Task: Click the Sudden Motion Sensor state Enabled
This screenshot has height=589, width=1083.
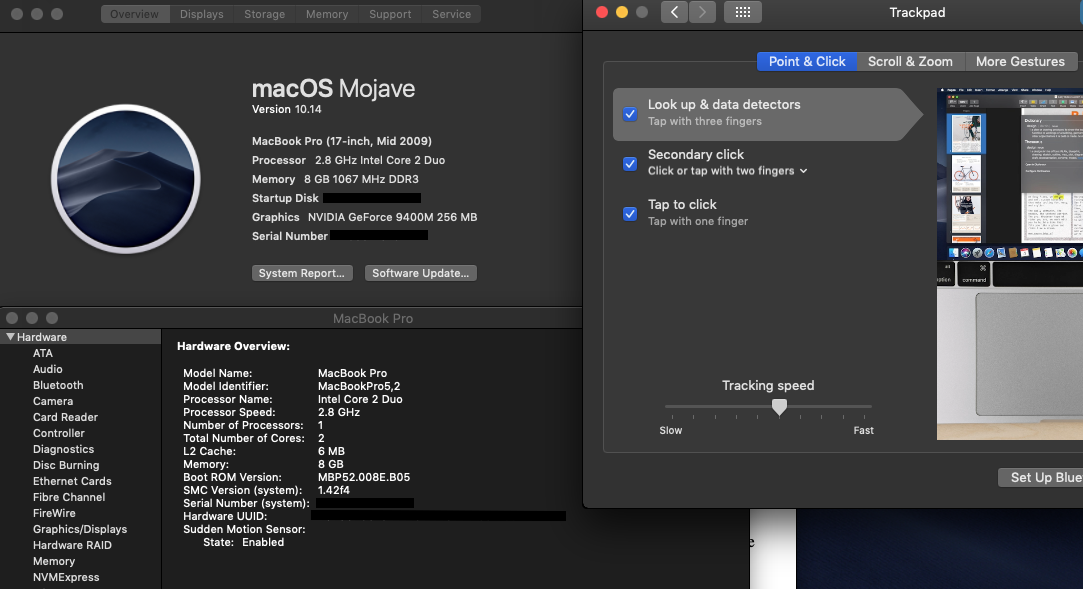Action: pyautogui.click(x=263, y=542)
